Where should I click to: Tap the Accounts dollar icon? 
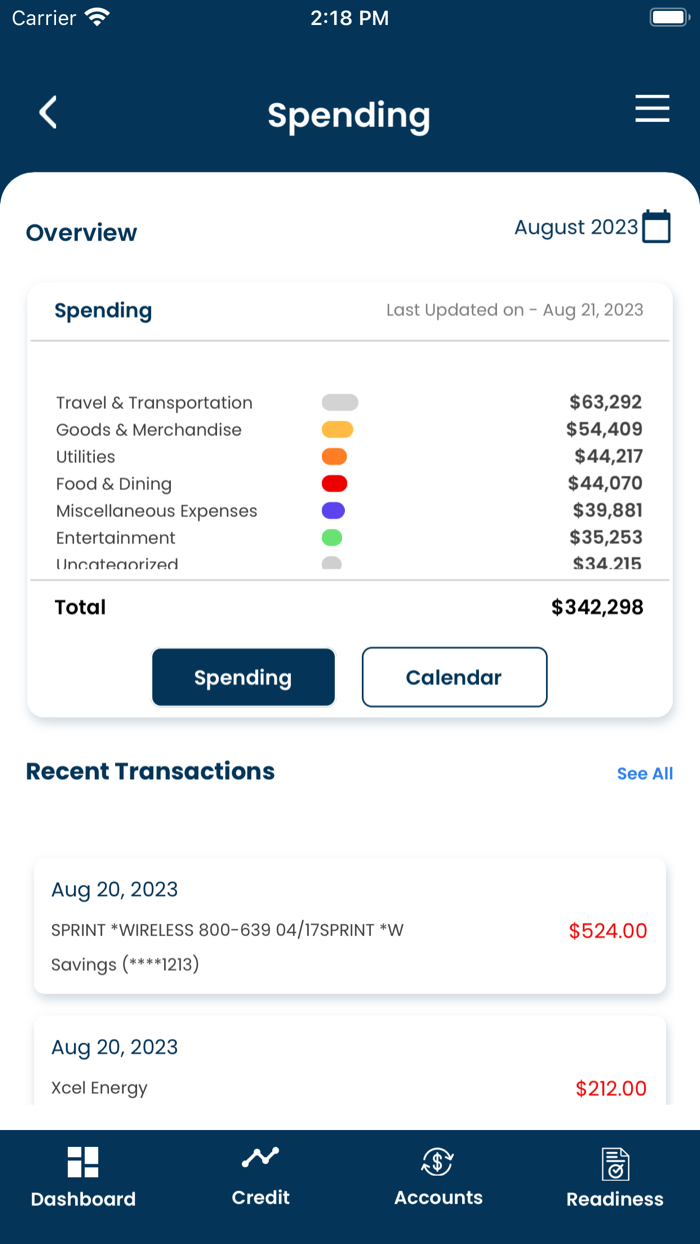tap(437, 1161)
